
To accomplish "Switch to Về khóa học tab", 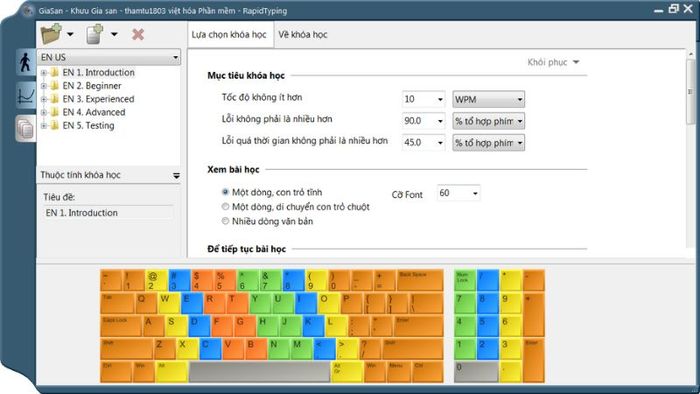I will click(303, 34).
